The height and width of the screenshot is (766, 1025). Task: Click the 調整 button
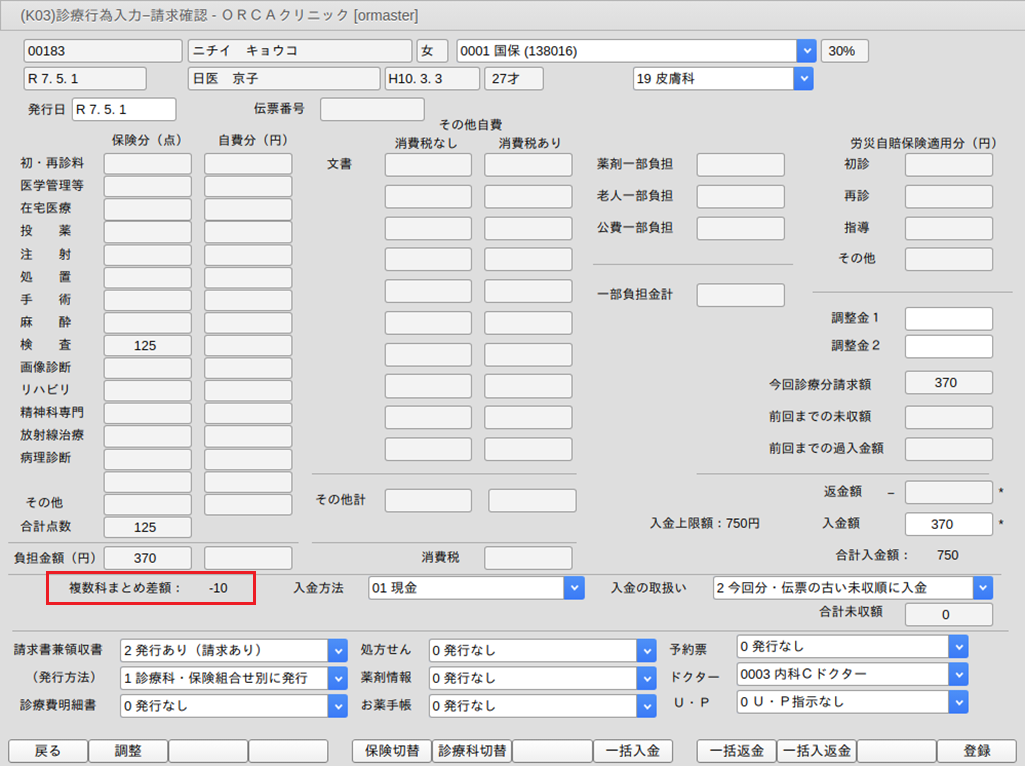(128, 751)
